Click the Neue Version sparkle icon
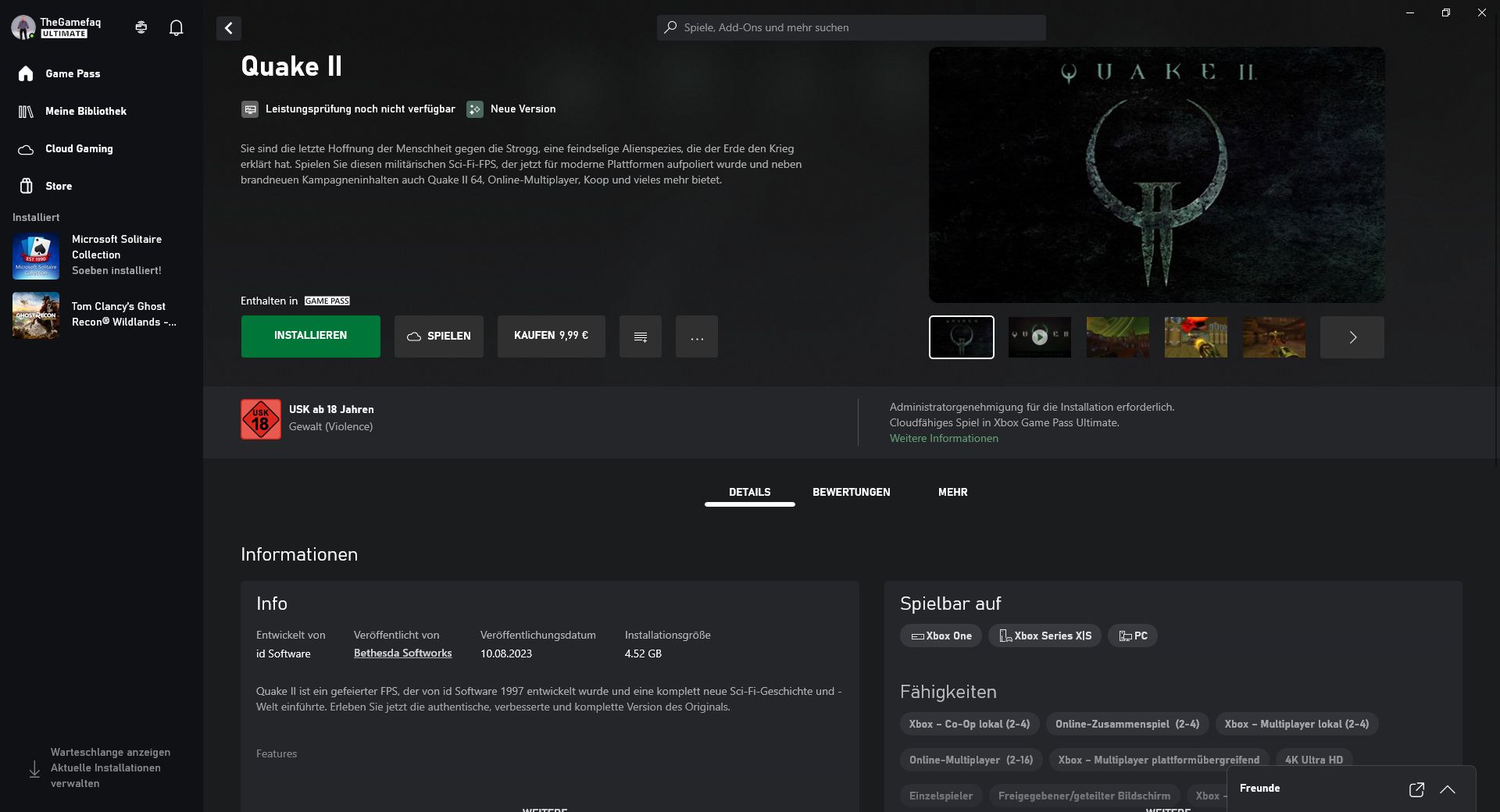The width and height of the screenshot is (1500, 812). (x=475, y=109)
